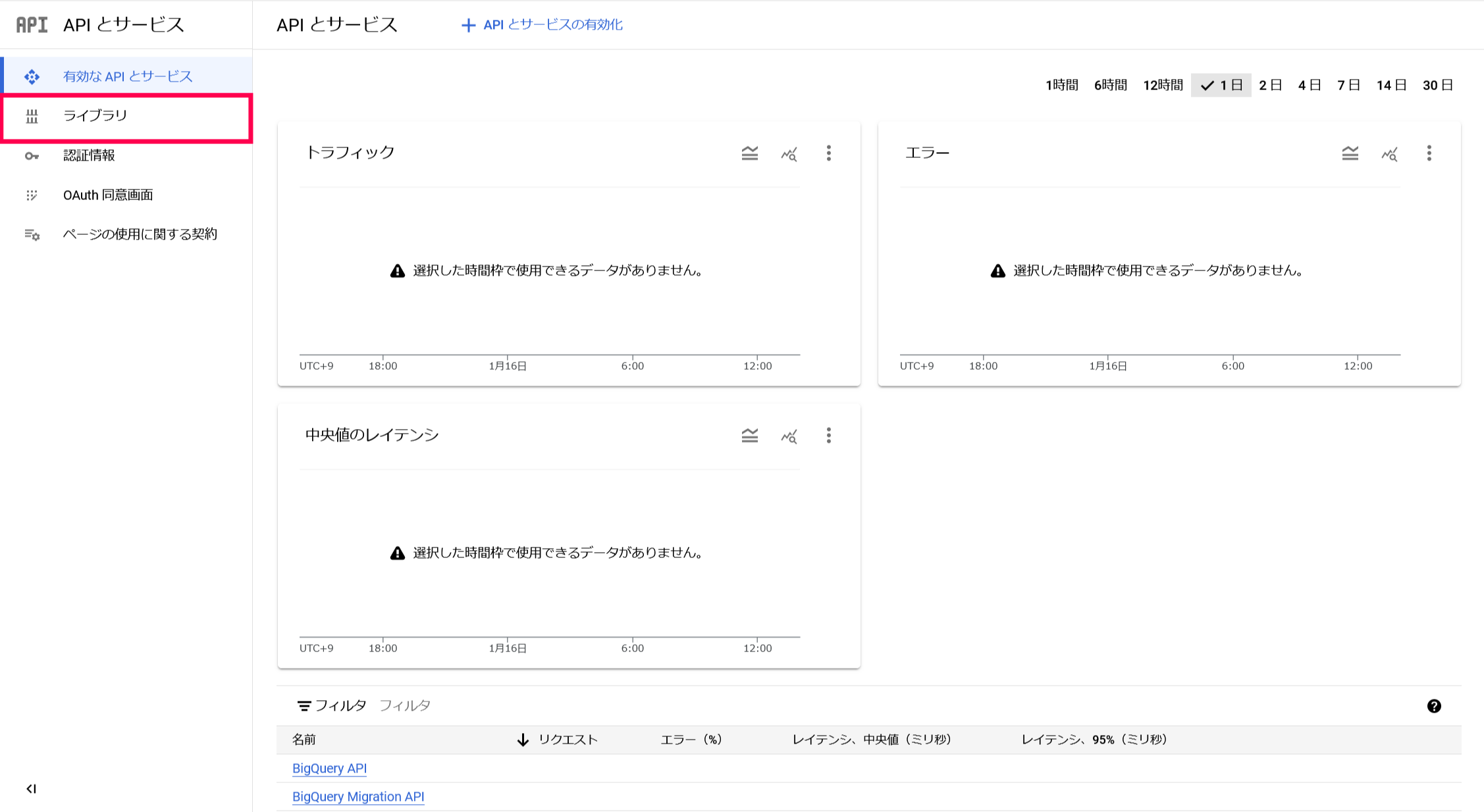This screenshot has width=1484, height=812.
Task: Select BigQuery Migration API in the table
Action: coord(359,796)
